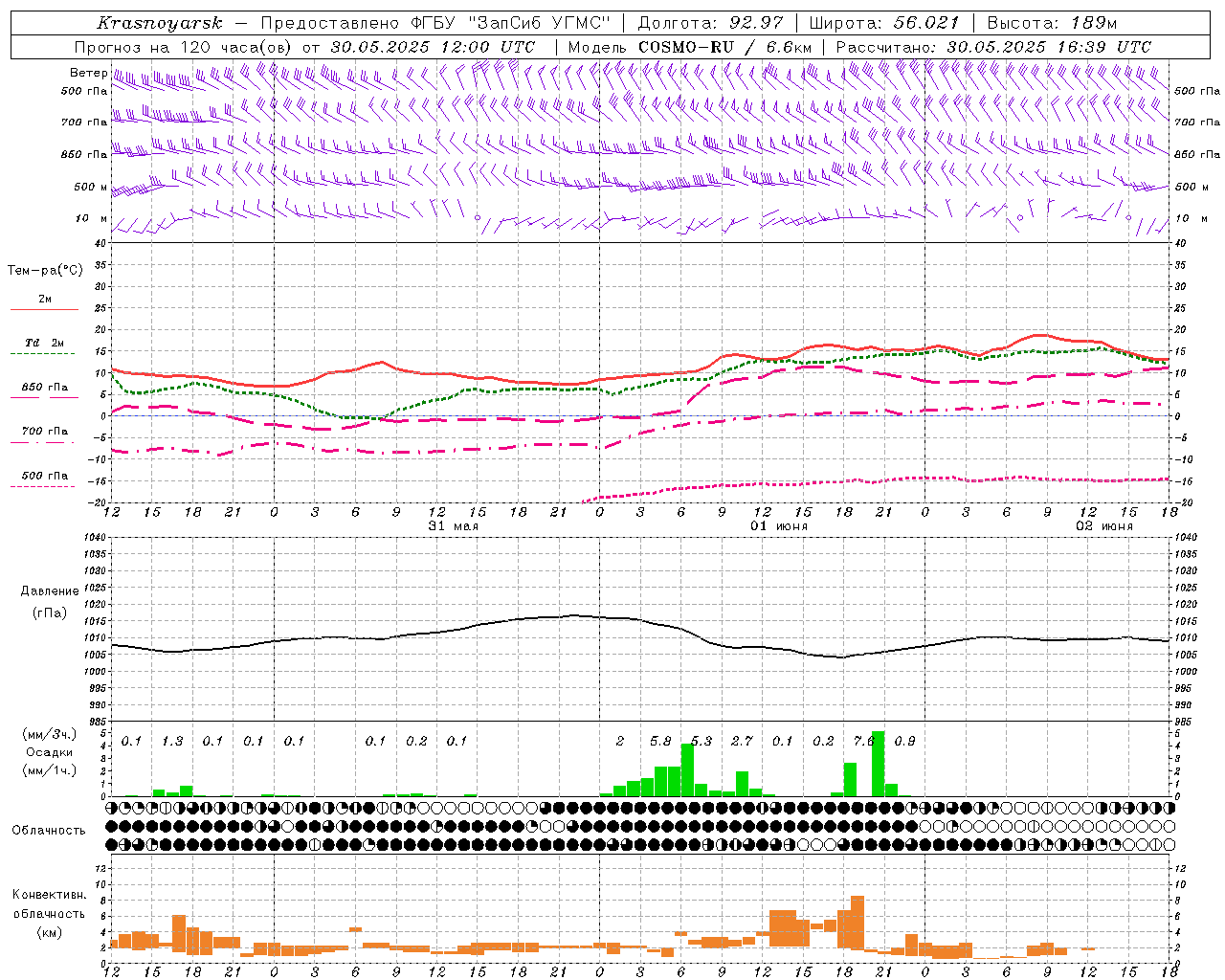Click the Krasnoyarsk location title
Viewport: 1225px width, 980px height.
pos(159,23)
